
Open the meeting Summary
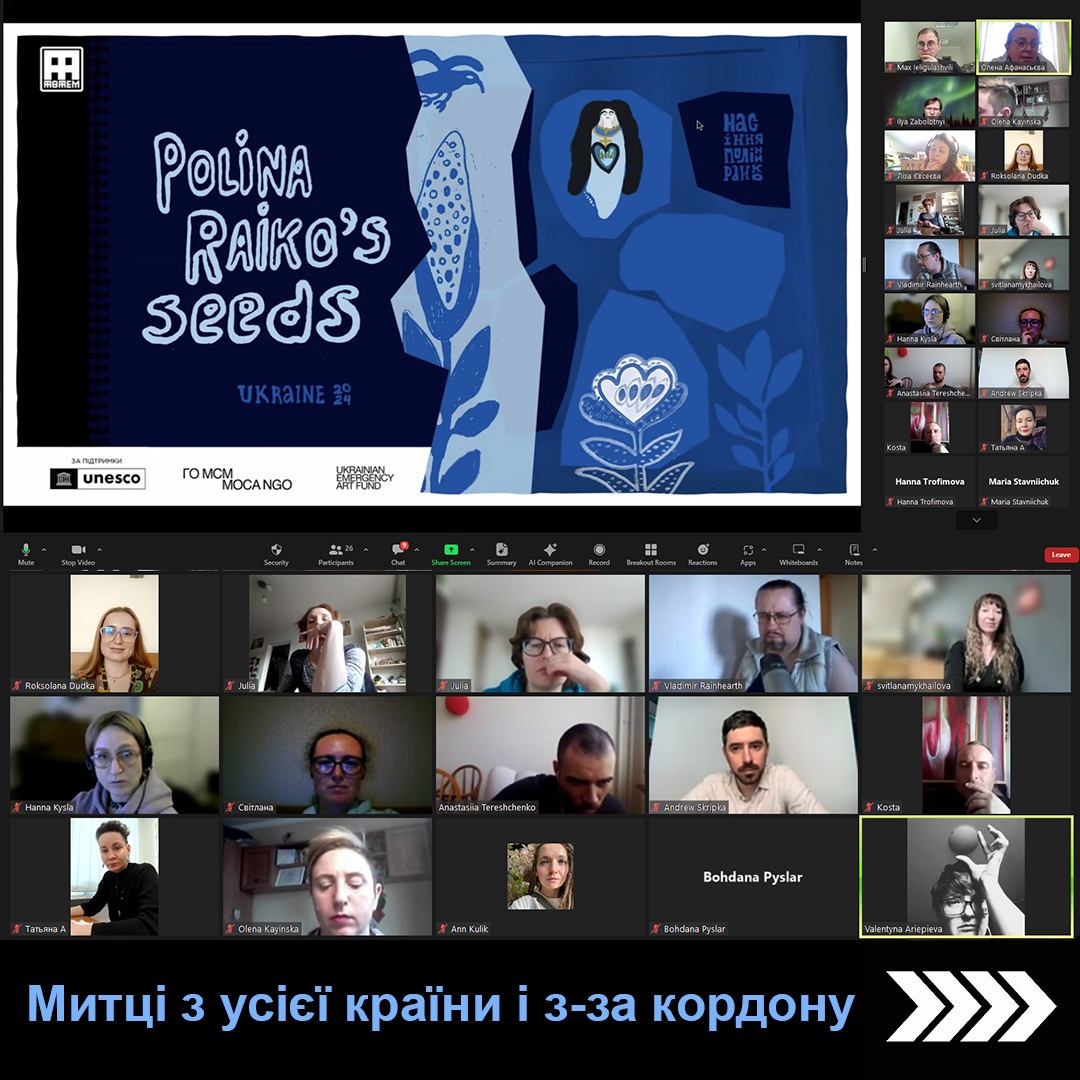[x=501, y=551]
